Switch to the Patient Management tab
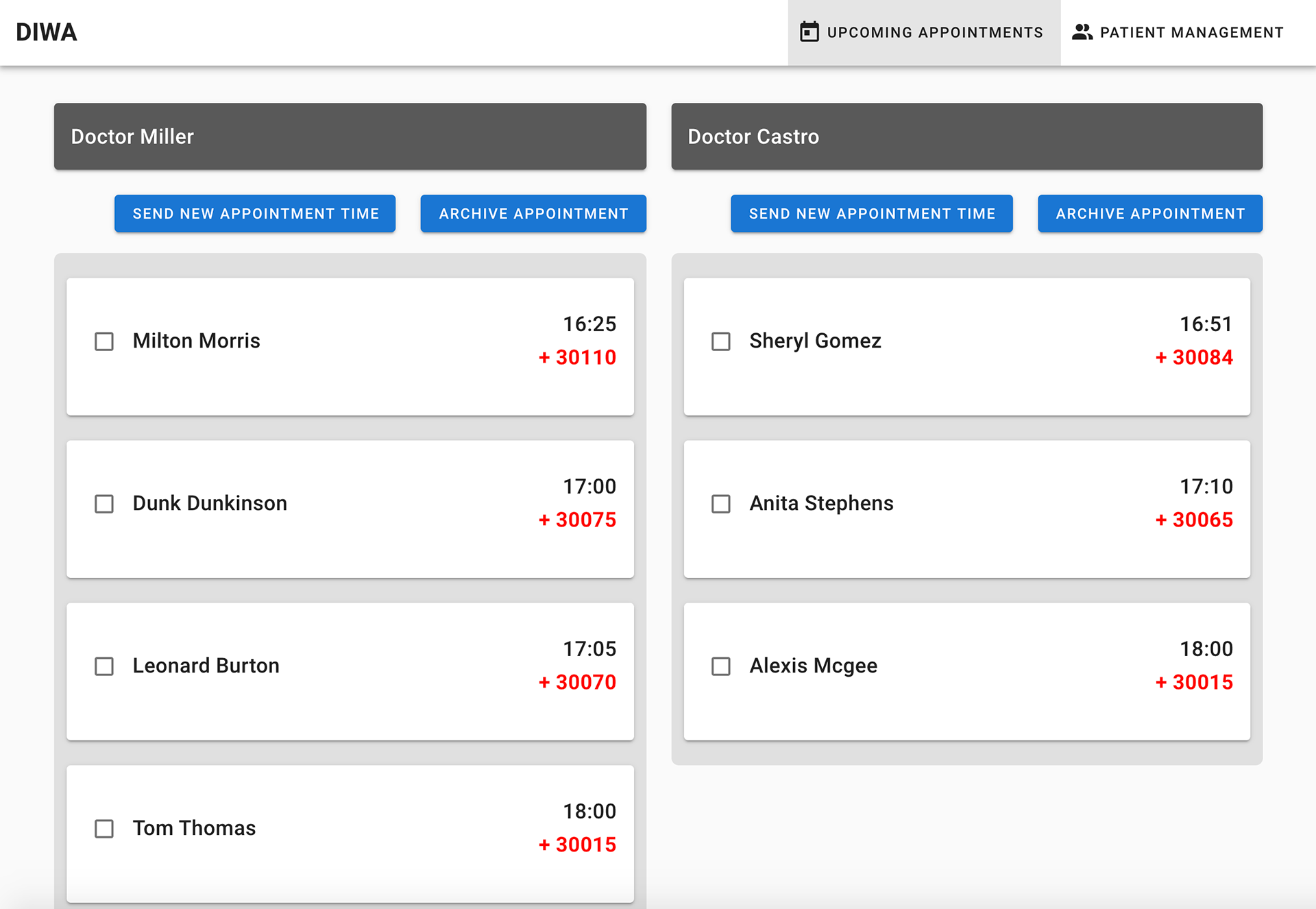Screen dimensions: 1316x909 (x=1178, y=32)
